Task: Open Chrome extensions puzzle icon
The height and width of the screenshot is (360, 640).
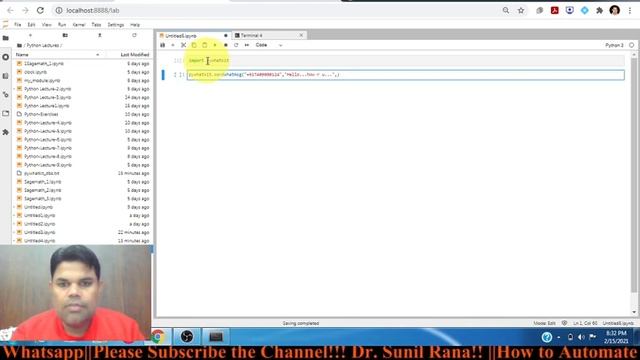Action: tap(599, 11)
